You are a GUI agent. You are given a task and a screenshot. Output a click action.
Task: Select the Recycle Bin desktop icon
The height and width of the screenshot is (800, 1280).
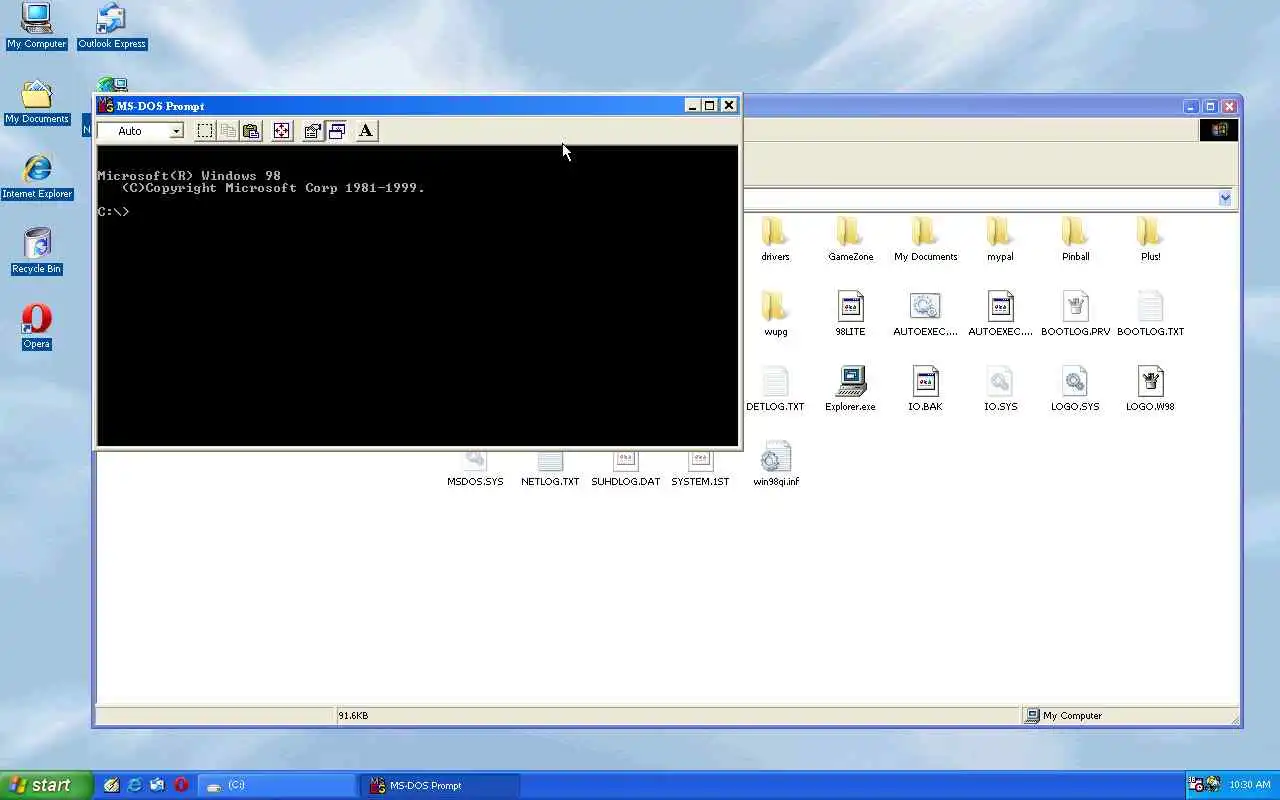36,251
